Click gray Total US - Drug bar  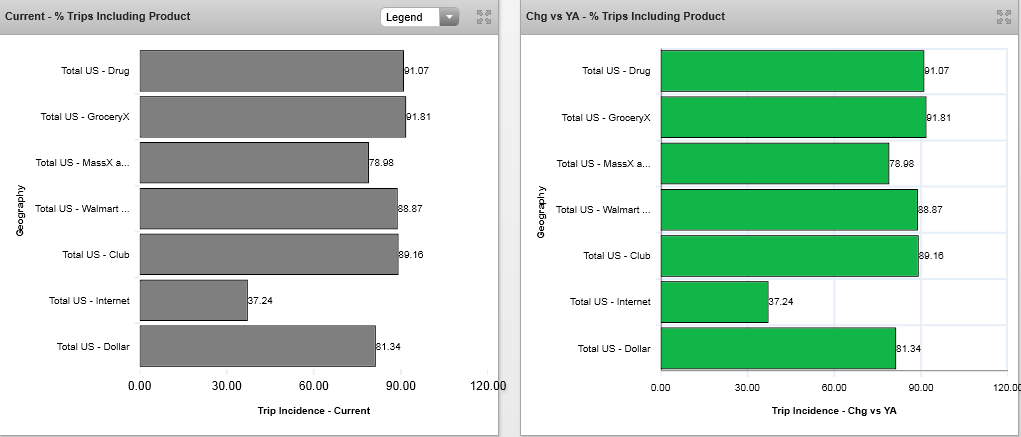coord(271,71)
